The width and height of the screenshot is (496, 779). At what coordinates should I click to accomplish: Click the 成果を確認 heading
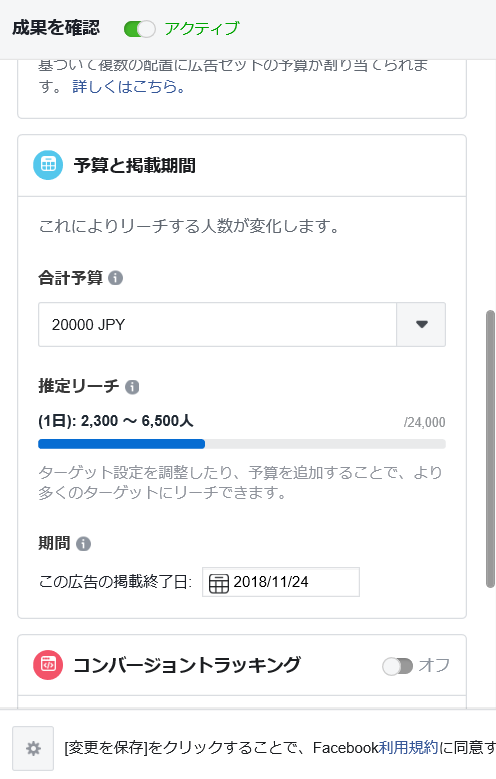(x=56, y=27)
